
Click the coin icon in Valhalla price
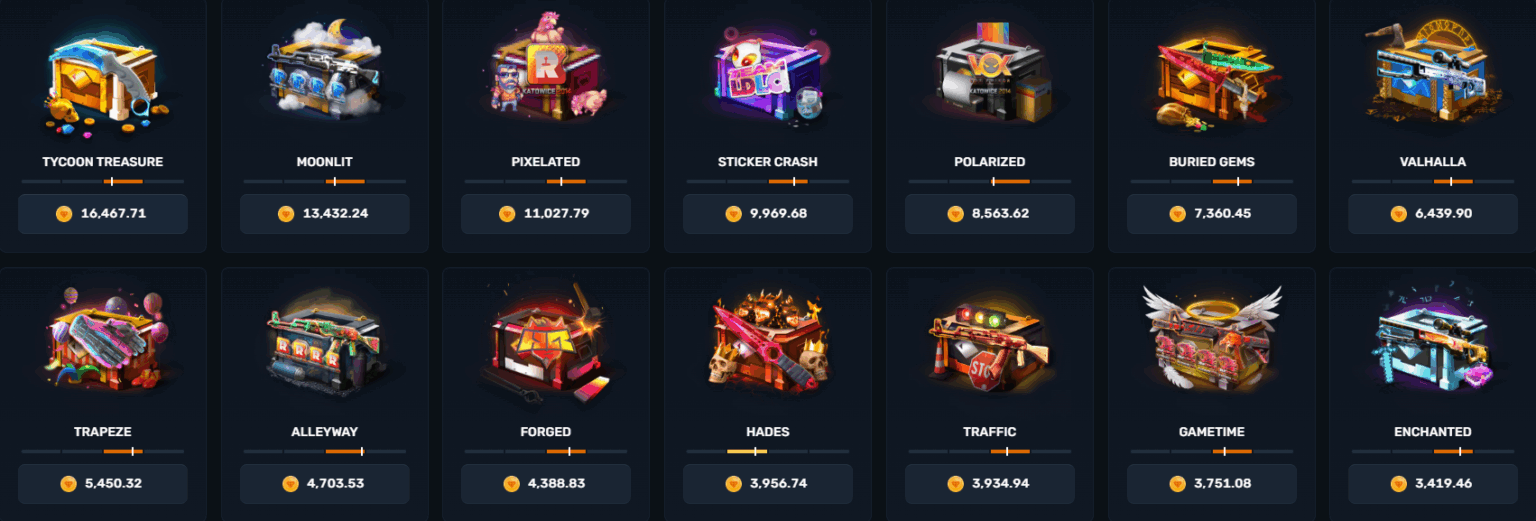[1398, 214]
